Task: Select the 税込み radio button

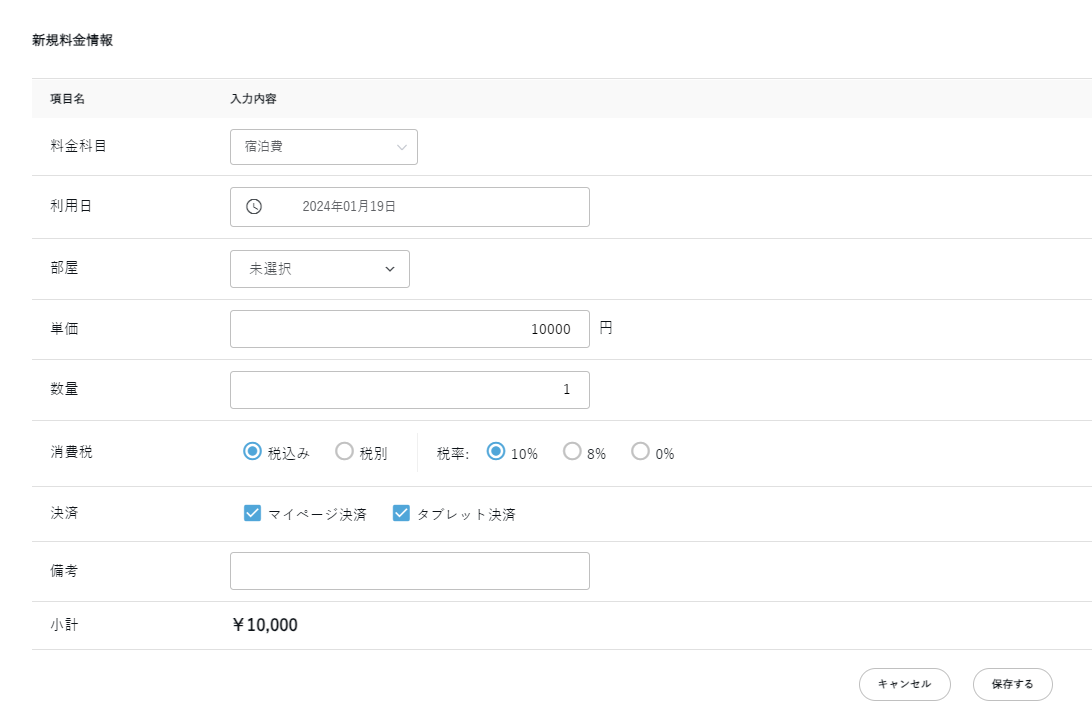Action: [x=252, y=452]
